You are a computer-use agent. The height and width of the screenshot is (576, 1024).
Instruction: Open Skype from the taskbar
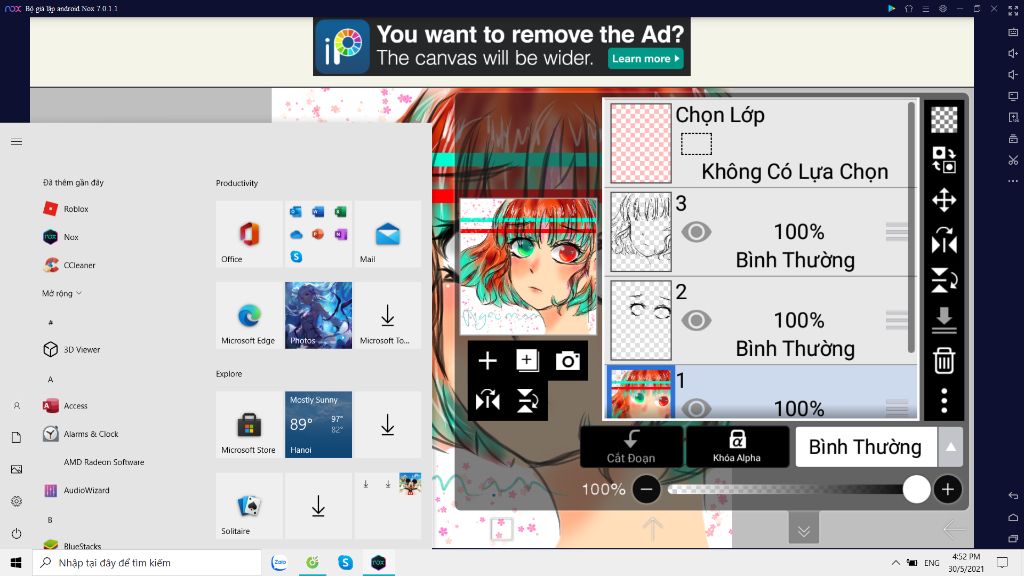(345, 562)
